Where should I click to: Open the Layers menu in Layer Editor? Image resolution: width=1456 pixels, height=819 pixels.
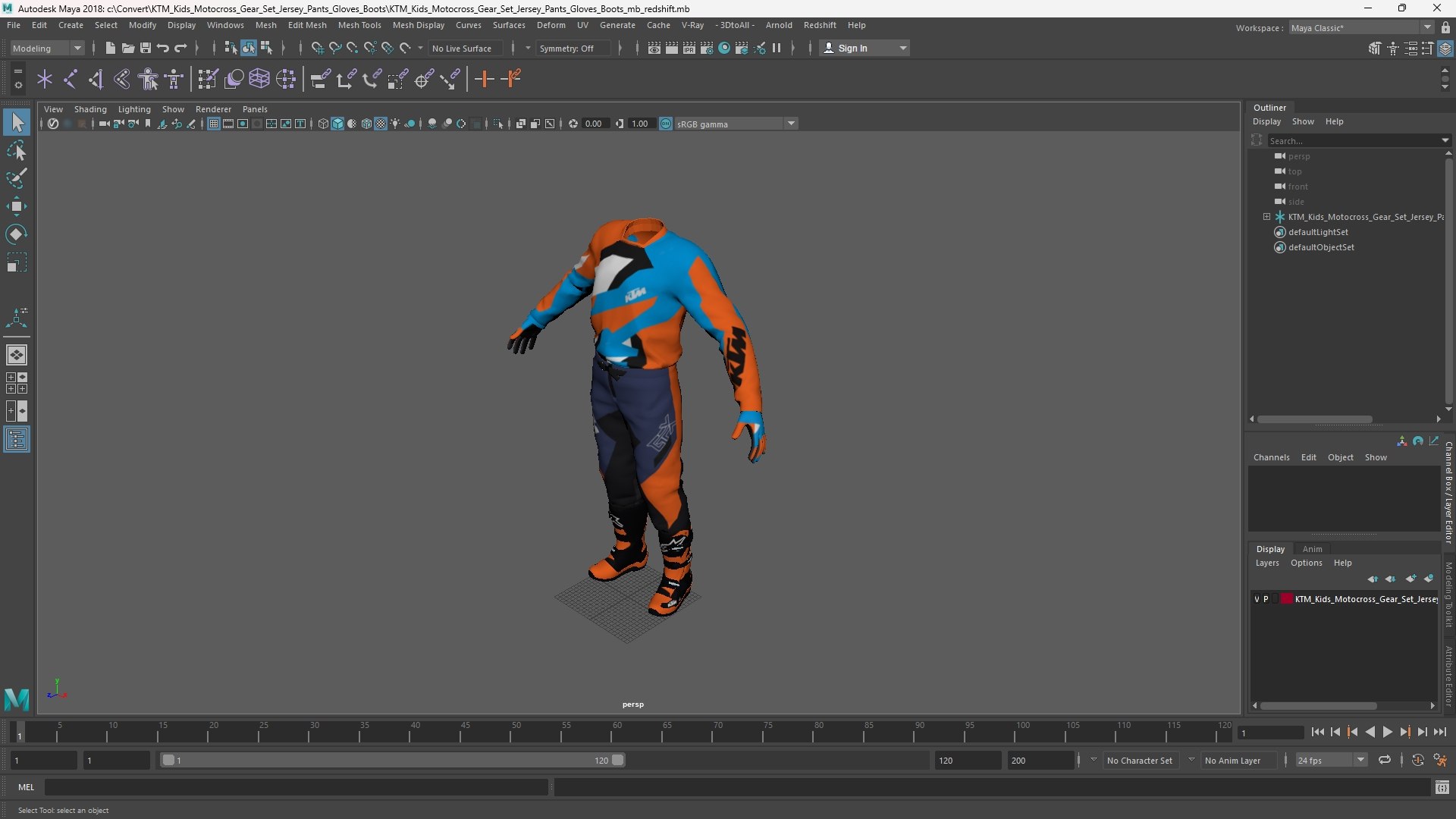(x=1266, y=563)
